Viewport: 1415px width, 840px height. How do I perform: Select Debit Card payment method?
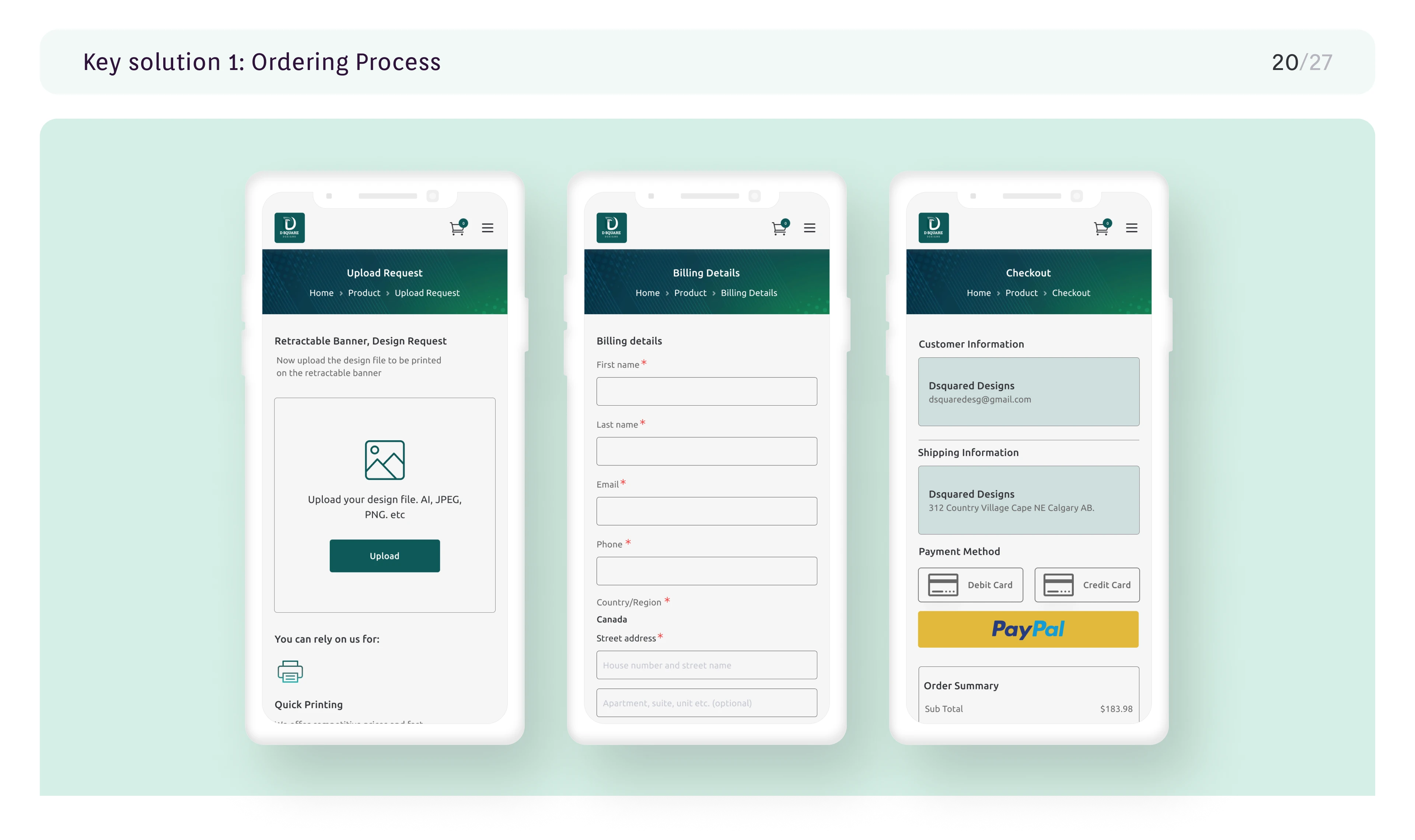(x=970, y=585)
